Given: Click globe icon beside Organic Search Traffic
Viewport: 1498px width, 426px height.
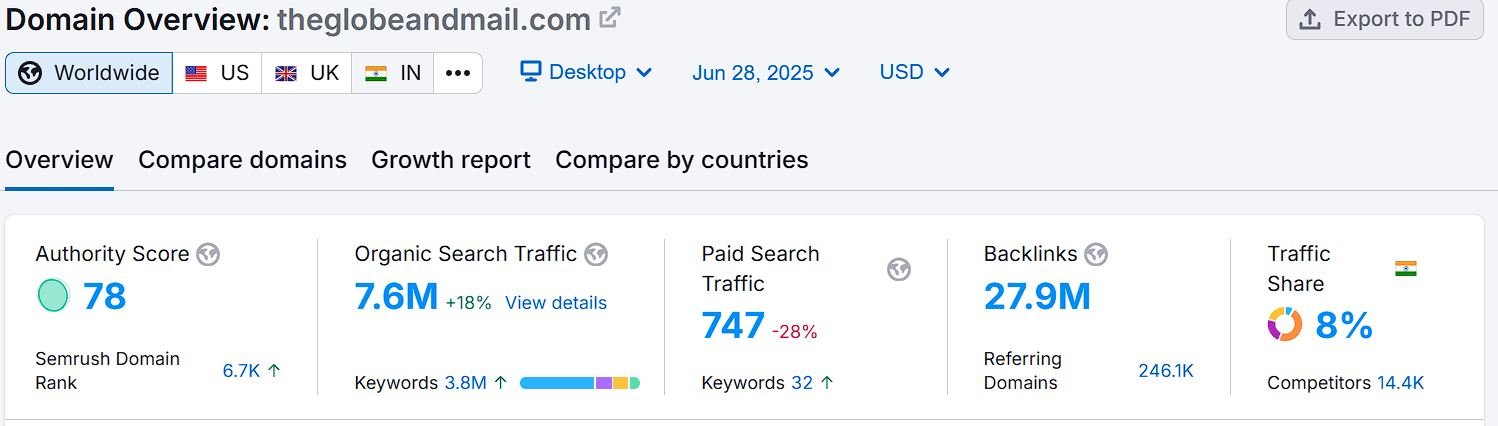Looking at the screenshot, I should (596, 254).
